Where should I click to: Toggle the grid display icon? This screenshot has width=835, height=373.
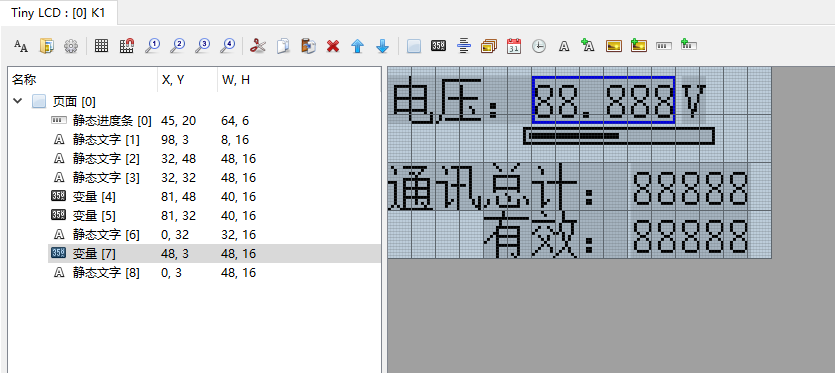pos(101,46)
